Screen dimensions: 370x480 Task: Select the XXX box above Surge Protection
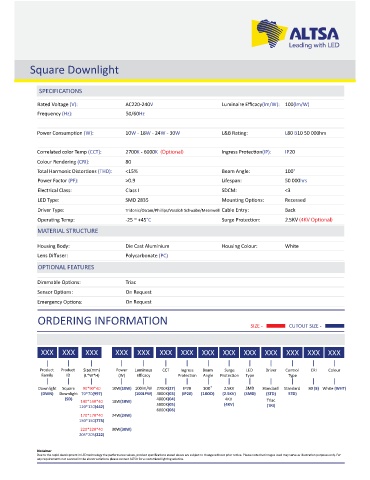pyautogui.click(x=229, y=352)
